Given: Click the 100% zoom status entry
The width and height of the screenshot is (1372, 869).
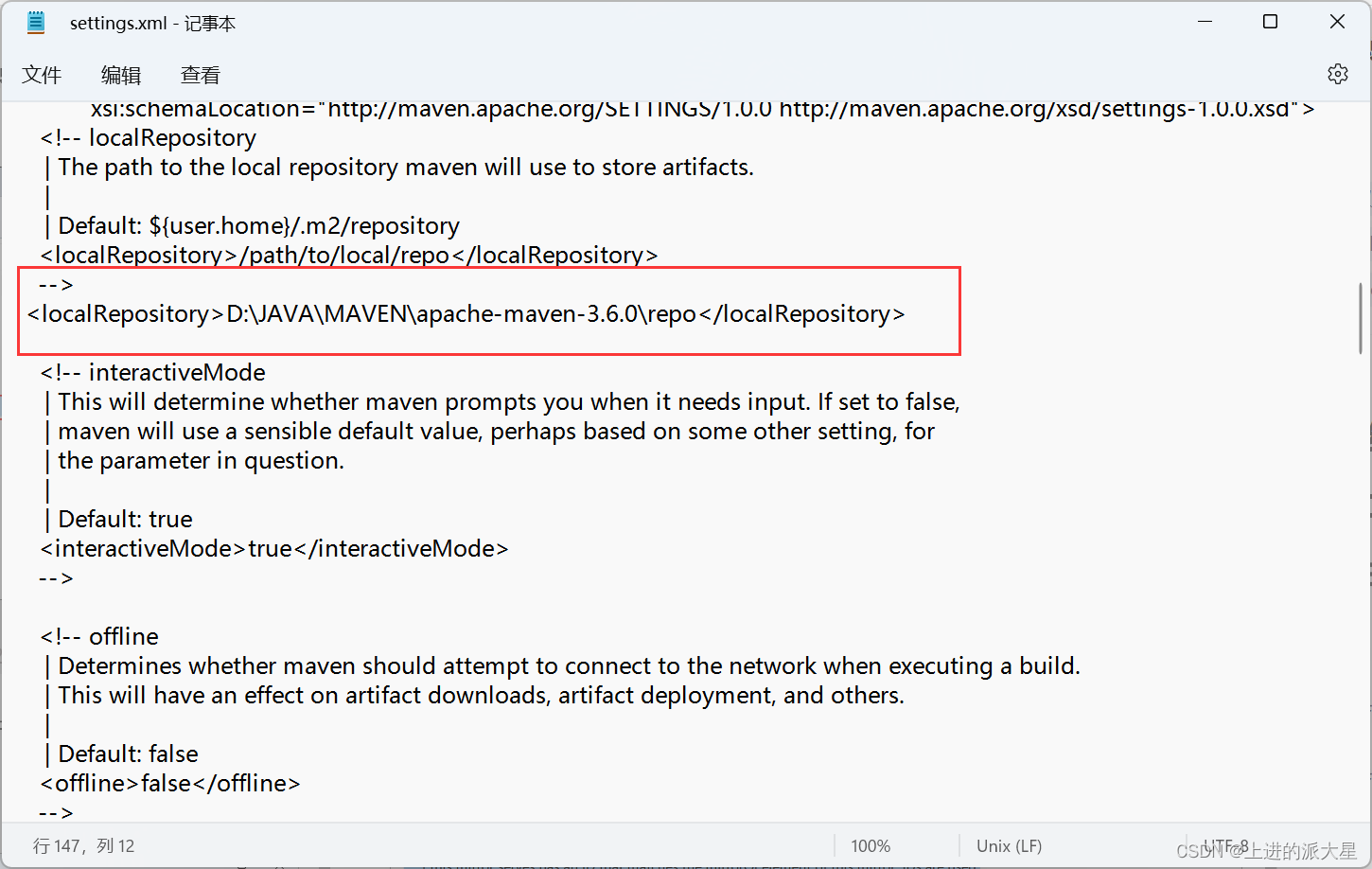Looking at the screenshot, I should pyautogui.click(x=871, y=846).
